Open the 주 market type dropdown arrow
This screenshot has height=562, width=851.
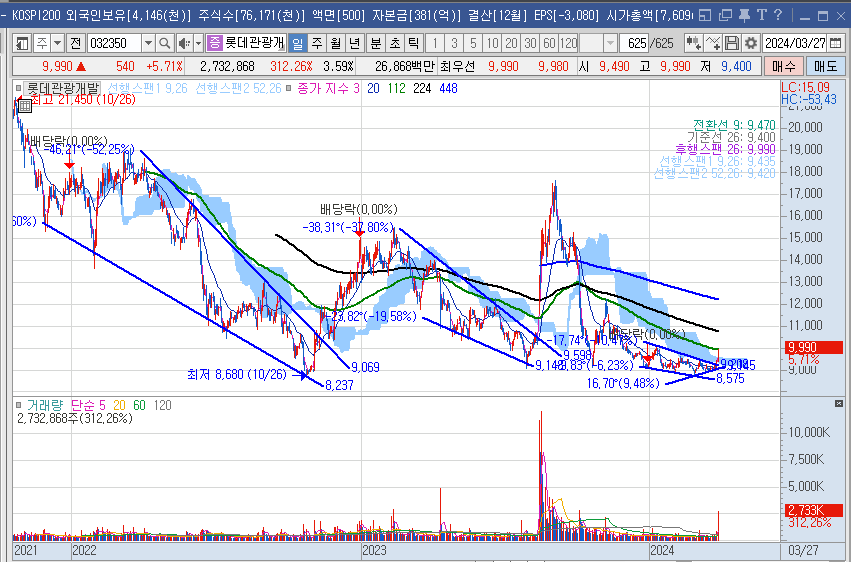(57, 43)
